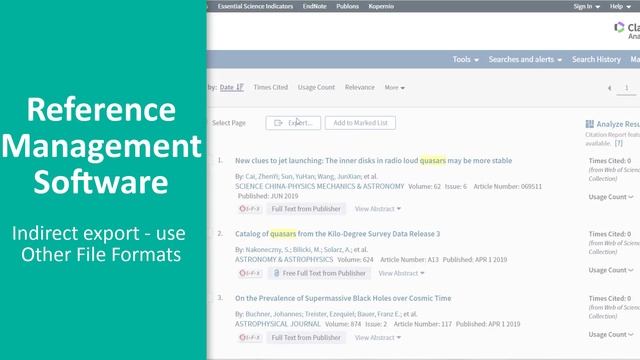Open the Sign In dropdown
The width and height of the screenshot is (640, 360).
coord(587,6)
